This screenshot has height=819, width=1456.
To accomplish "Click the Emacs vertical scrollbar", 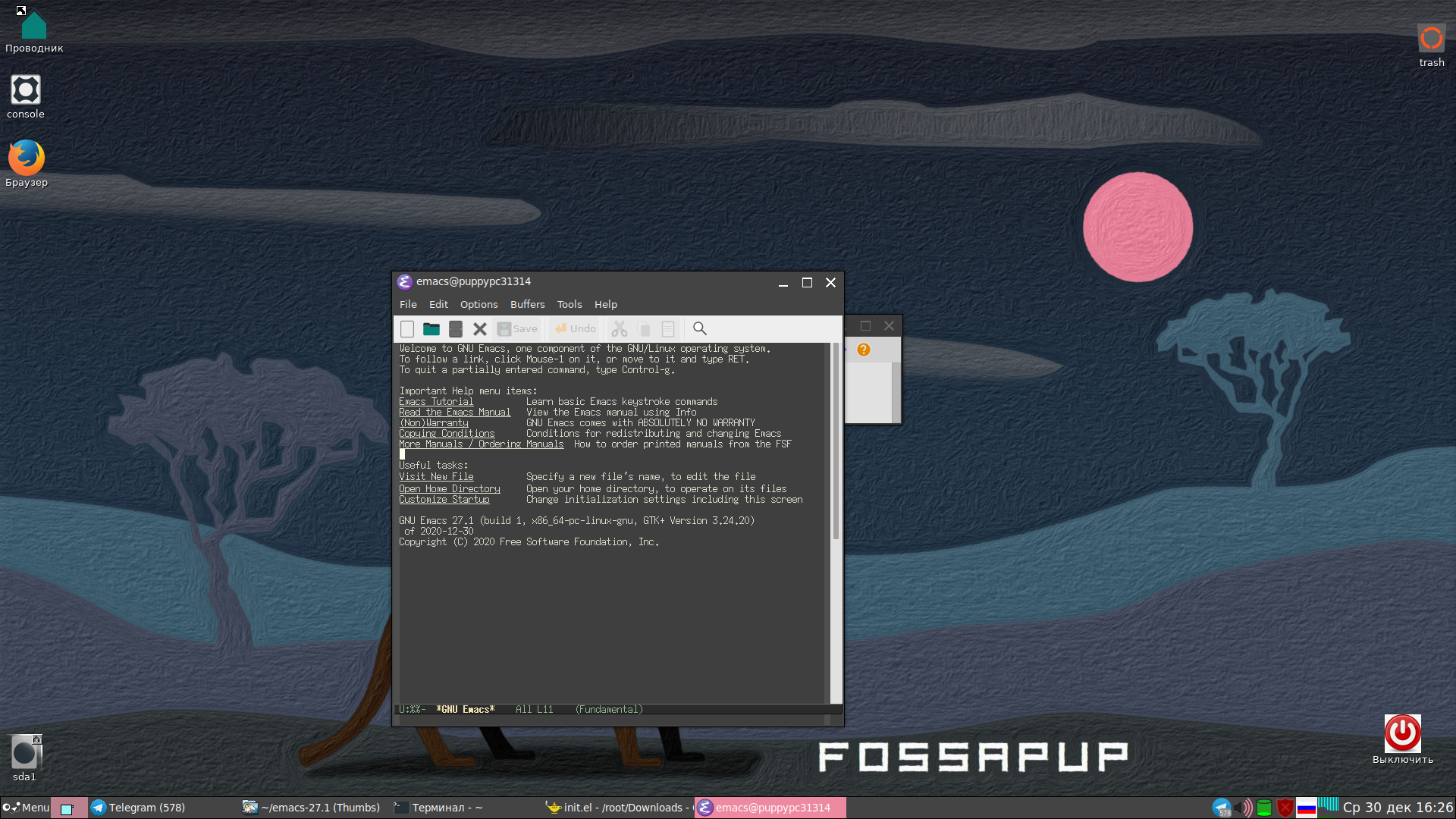I will click(x=836, y=441).
